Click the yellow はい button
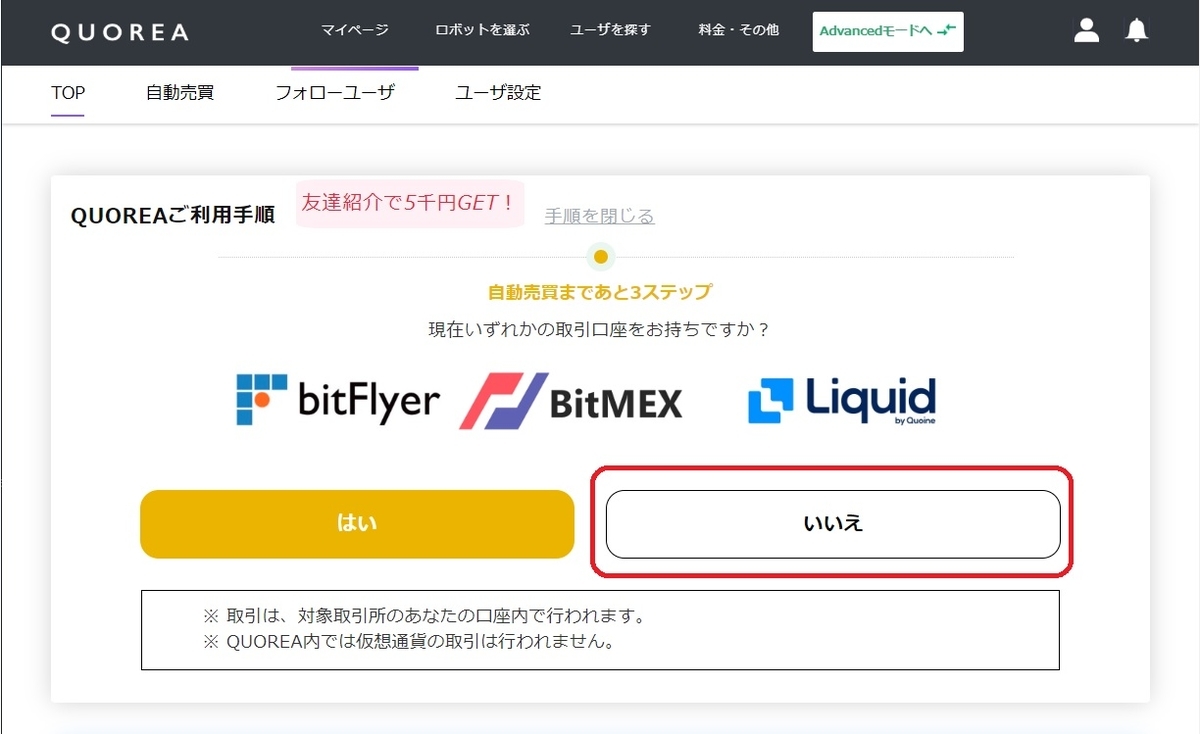 [x=357, y=524]
